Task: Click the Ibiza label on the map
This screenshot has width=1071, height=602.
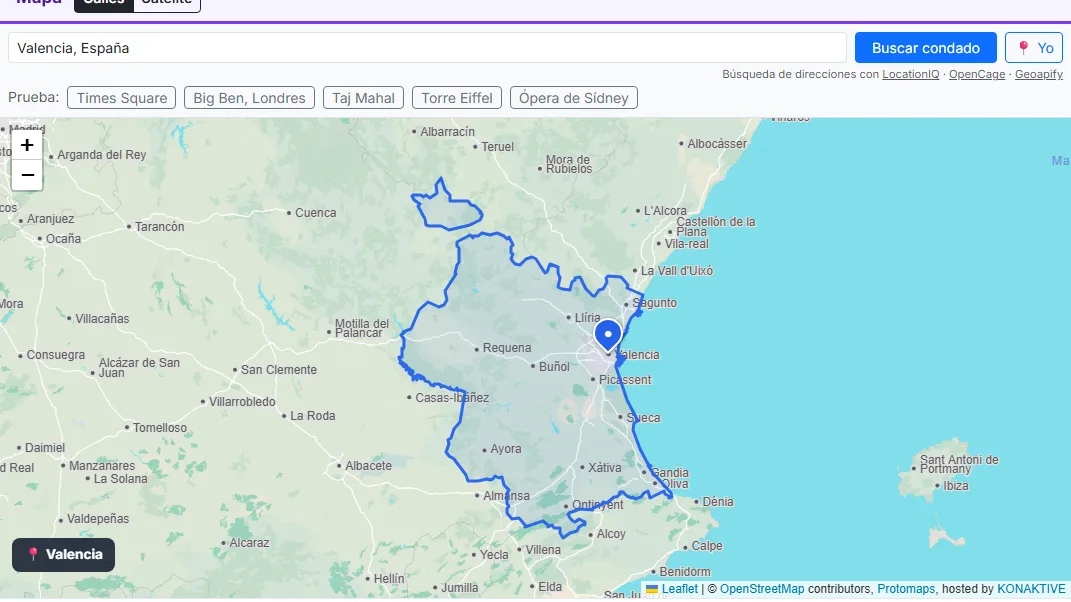Action: (956, 486)
